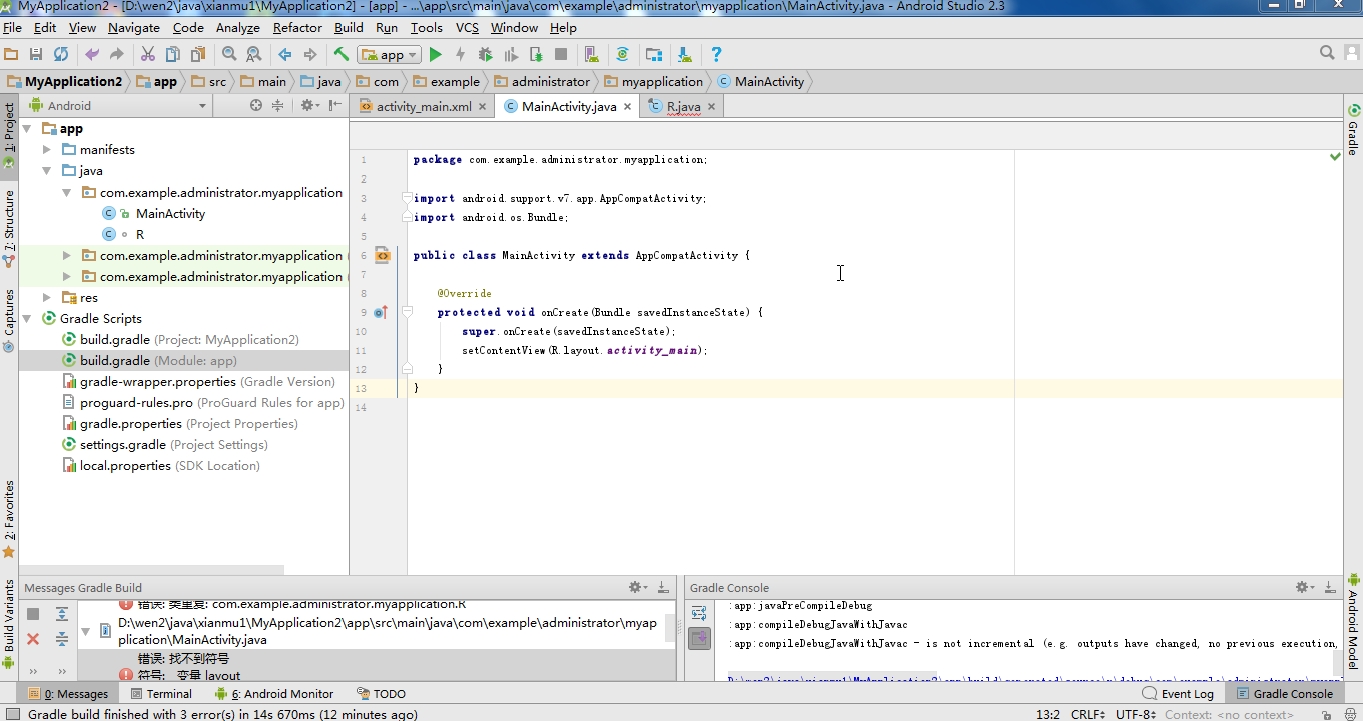
Task: Click the Copy toolbar icon
Action: [173, 54]
